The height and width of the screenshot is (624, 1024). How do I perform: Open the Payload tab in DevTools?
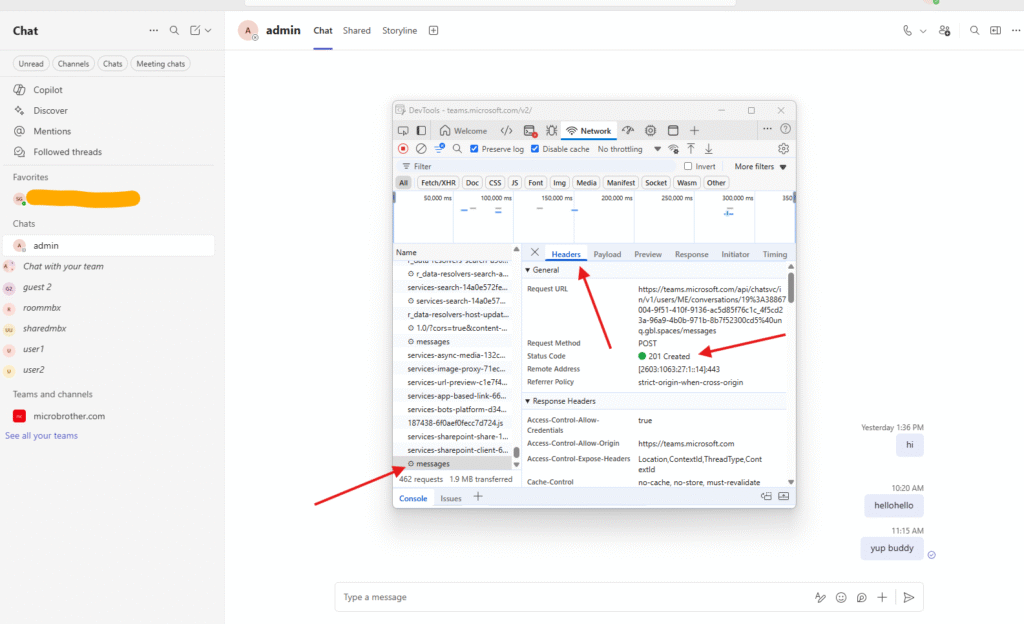pos(607,254)
